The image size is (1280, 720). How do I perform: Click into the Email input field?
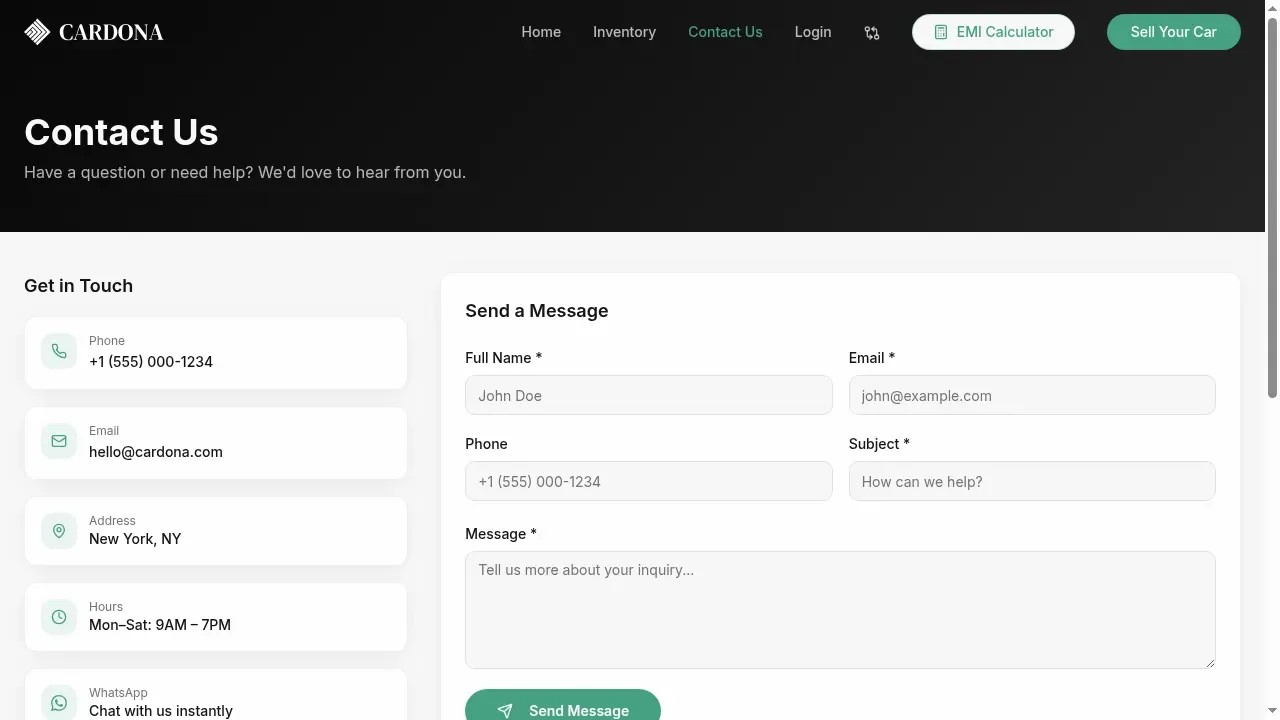[1032, 395]
